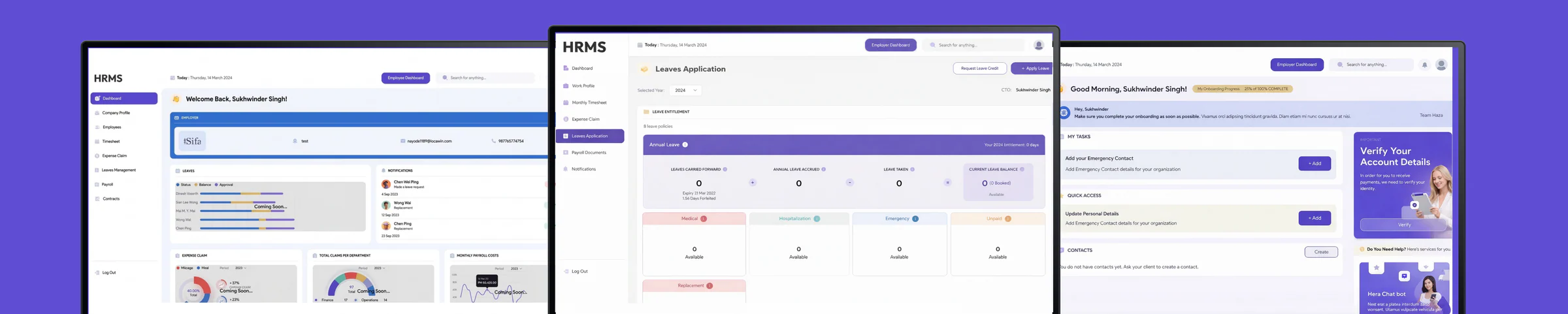Viewport: 1568px width, 314px height.
Task: Select Leaves Application in center window sidebar
Action: pyautogui.click(x=590, y=136)
